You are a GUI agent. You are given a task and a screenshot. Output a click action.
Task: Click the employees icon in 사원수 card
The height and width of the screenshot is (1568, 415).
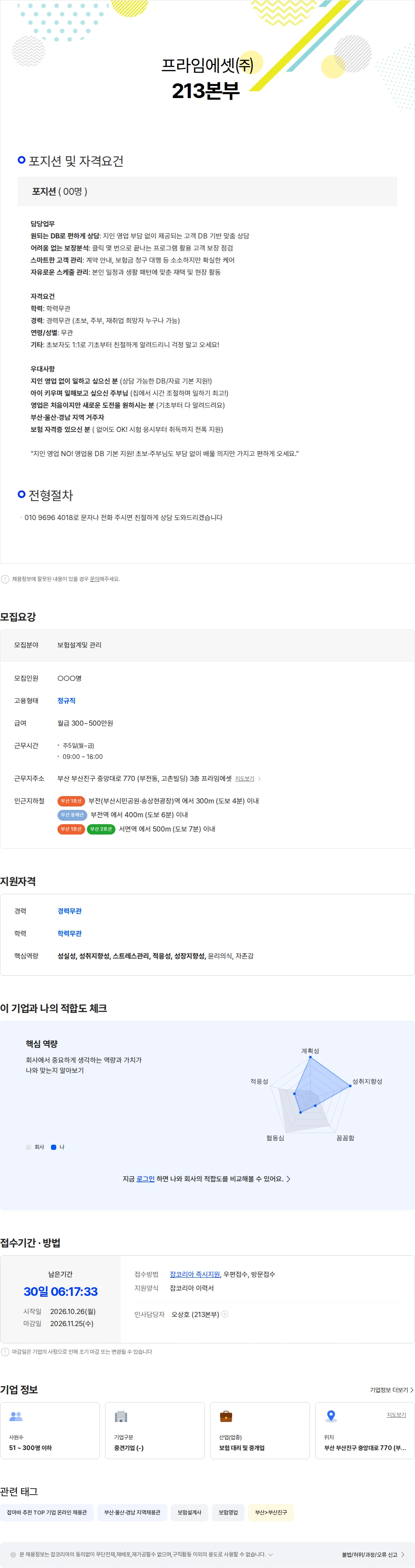[x=16, y=1416]
